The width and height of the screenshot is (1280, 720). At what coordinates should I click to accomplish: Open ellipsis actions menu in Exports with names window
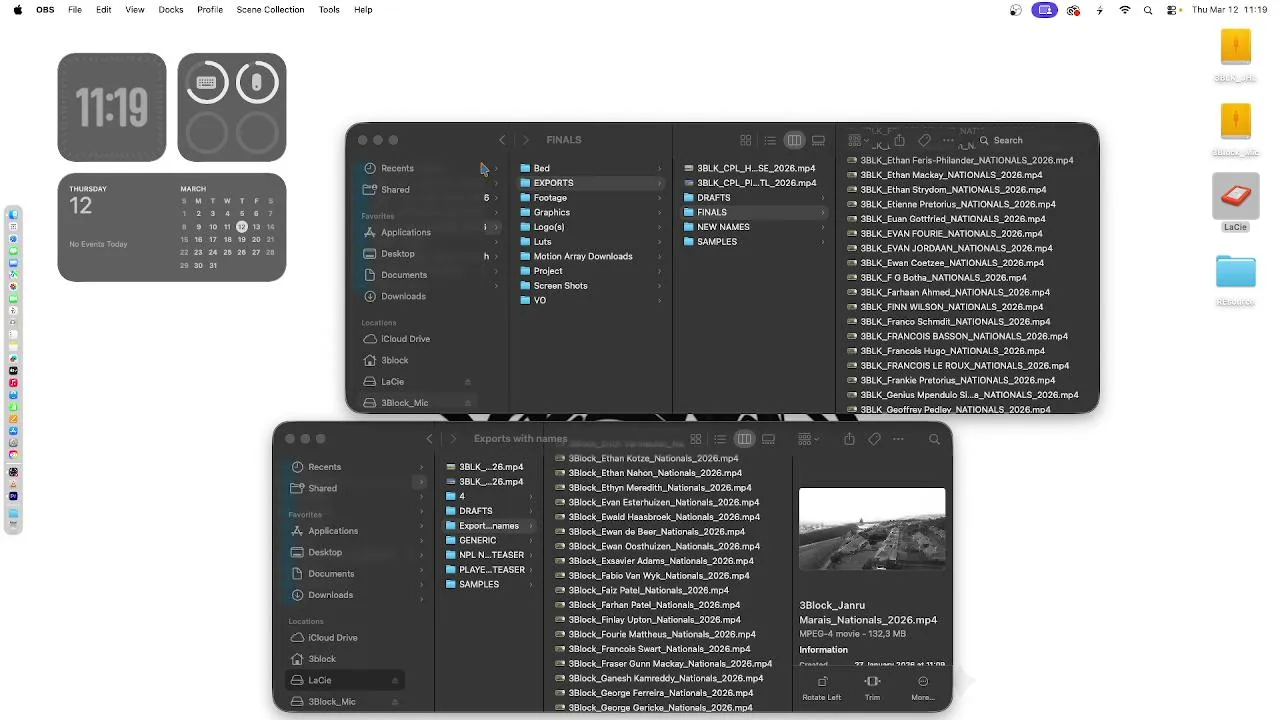[898, 439]
